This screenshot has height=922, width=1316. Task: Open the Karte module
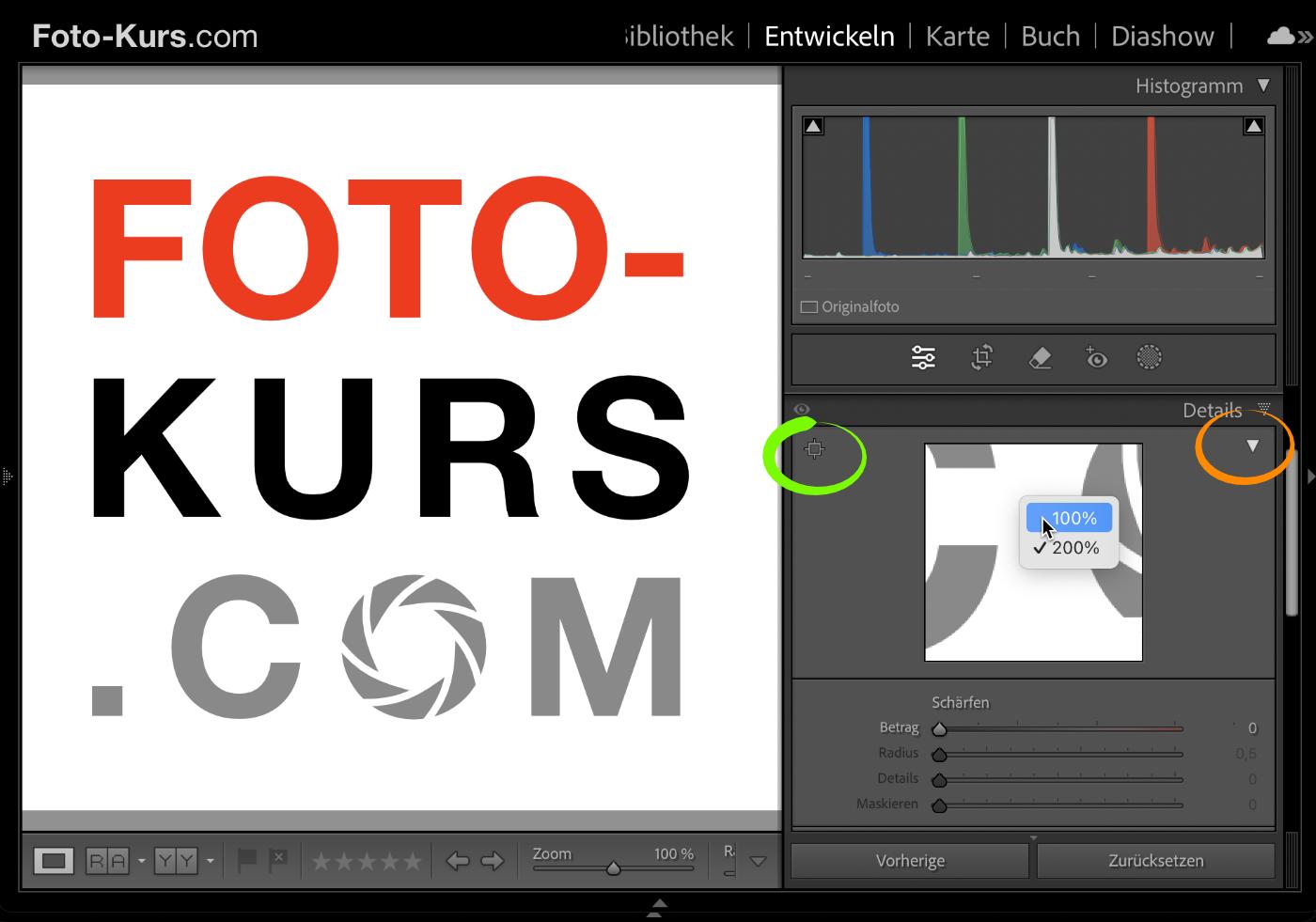pyautogui.click(x=957, y=36)
